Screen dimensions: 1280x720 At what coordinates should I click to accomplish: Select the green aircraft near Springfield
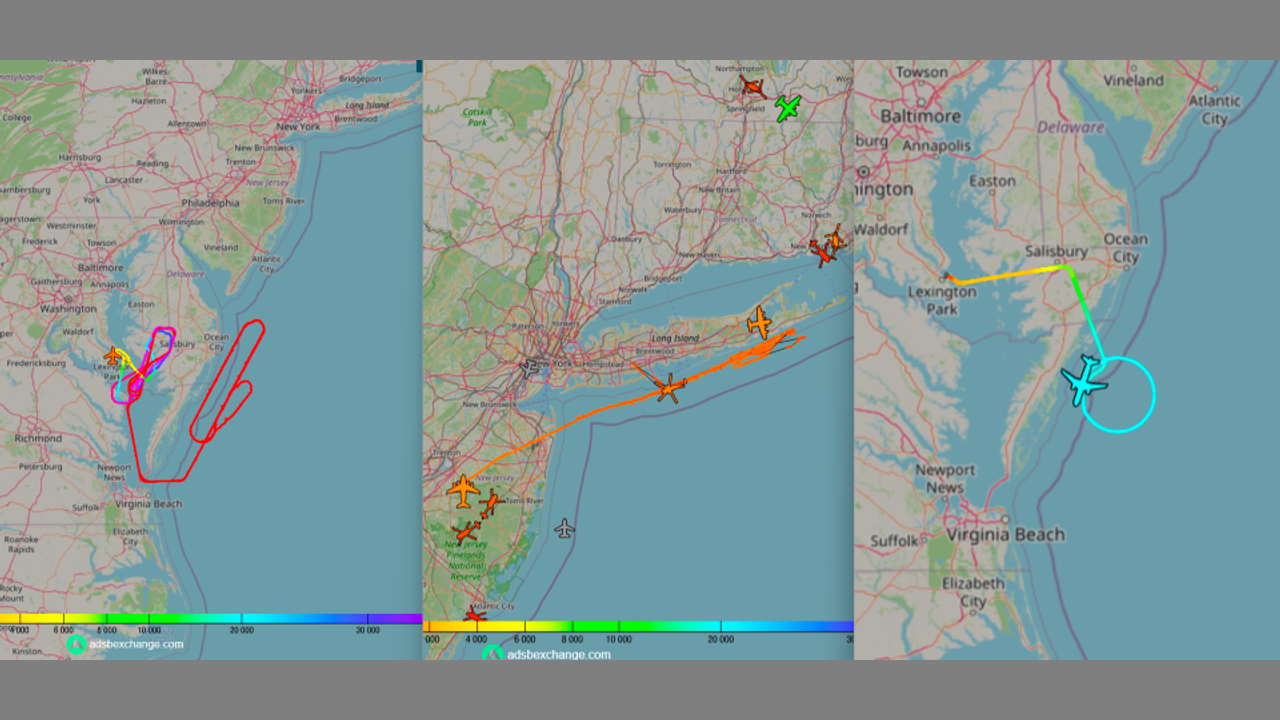point(788,109)
